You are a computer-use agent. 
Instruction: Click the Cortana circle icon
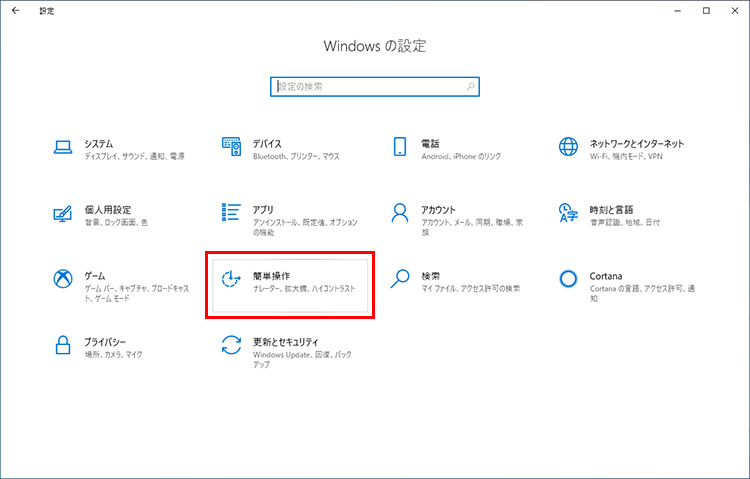568,279
